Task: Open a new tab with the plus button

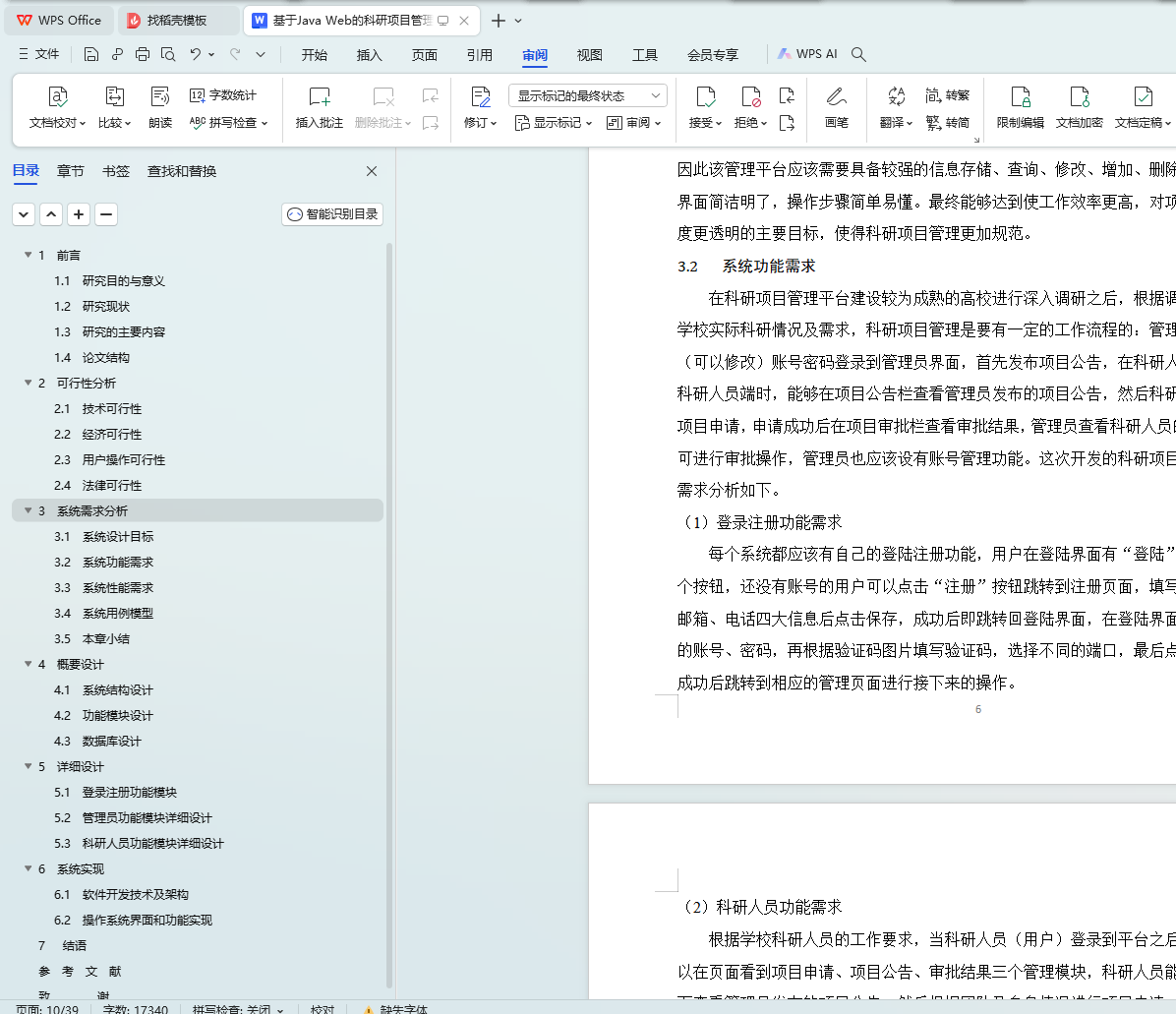Action: click(x=498, y=21)
